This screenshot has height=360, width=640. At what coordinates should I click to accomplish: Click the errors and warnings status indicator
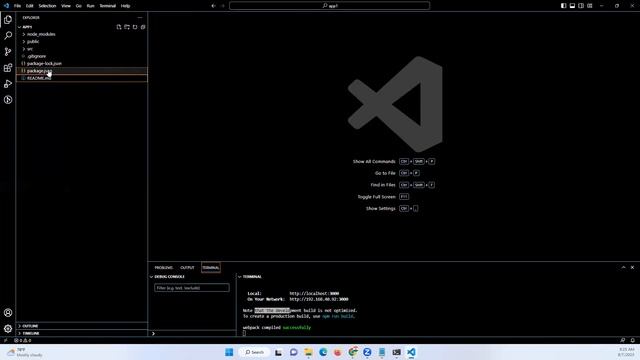tap(23, 340)
